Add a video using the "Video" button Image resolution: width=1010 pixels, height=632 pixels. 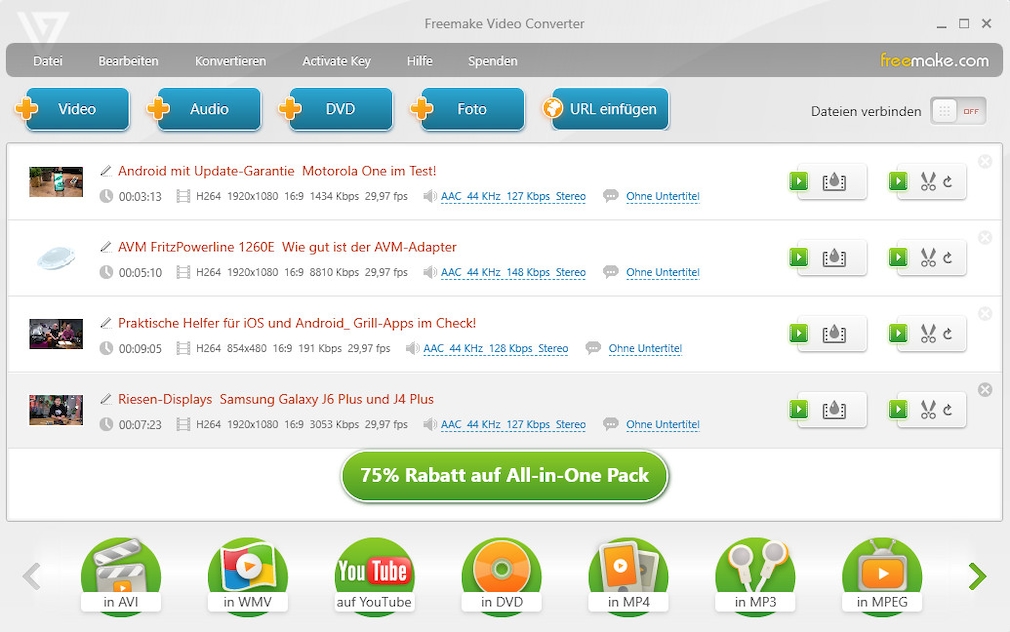[x=77, y=110]
